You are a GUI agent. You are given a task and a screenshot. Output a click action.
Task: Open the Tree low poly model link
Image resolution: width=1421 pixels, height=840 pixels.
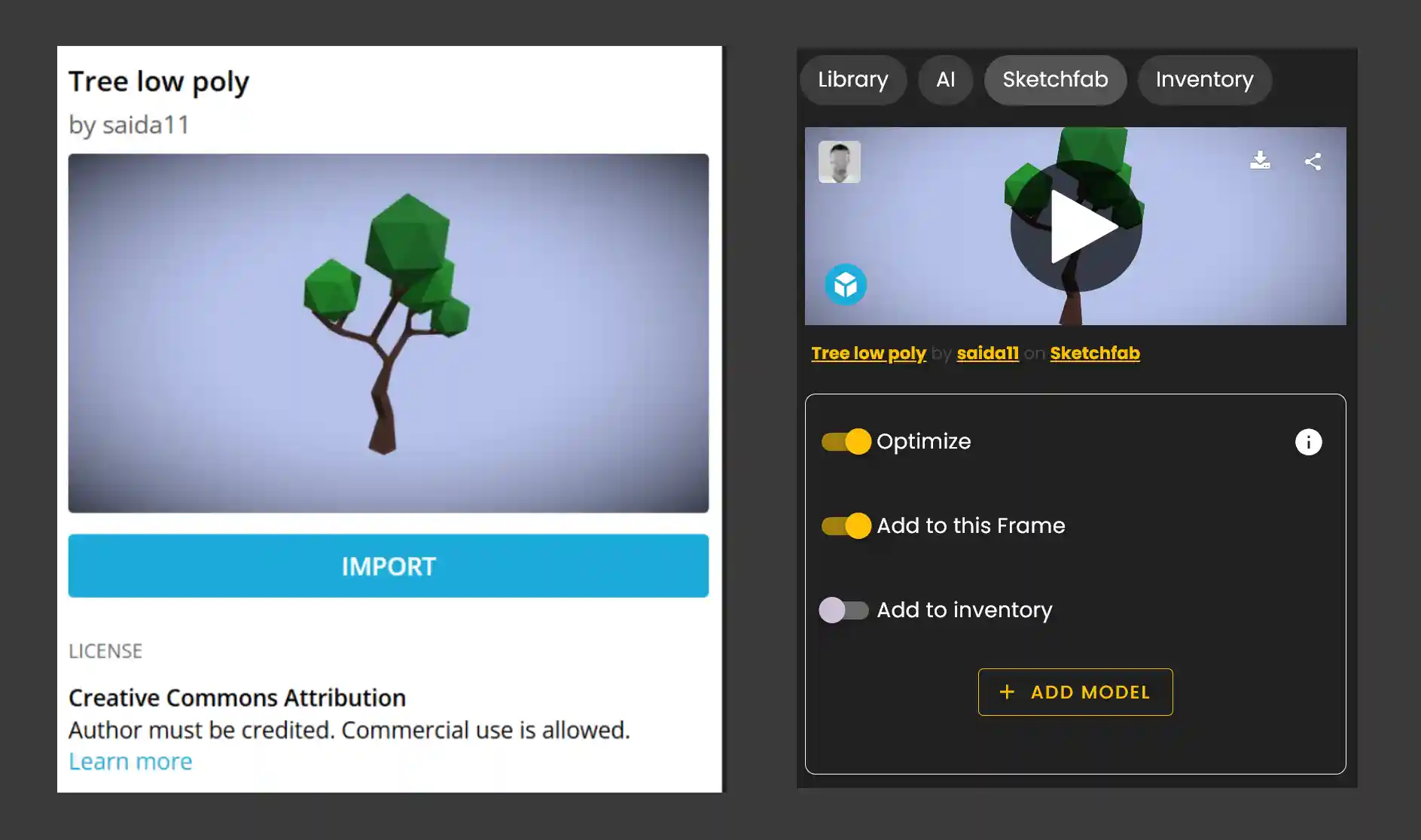click(x=868, y=353)
